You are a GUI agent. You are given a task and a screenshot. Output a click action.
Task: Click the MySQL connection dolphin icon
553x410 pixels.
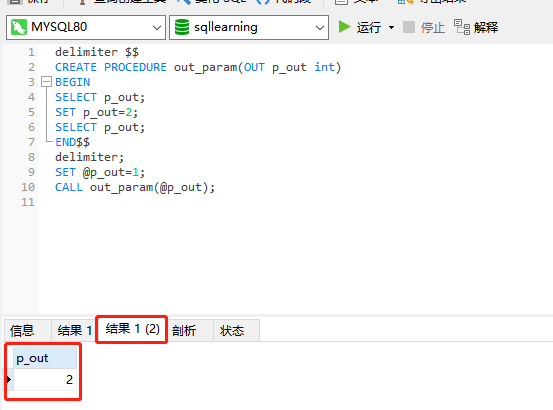(x=19, y=27)
